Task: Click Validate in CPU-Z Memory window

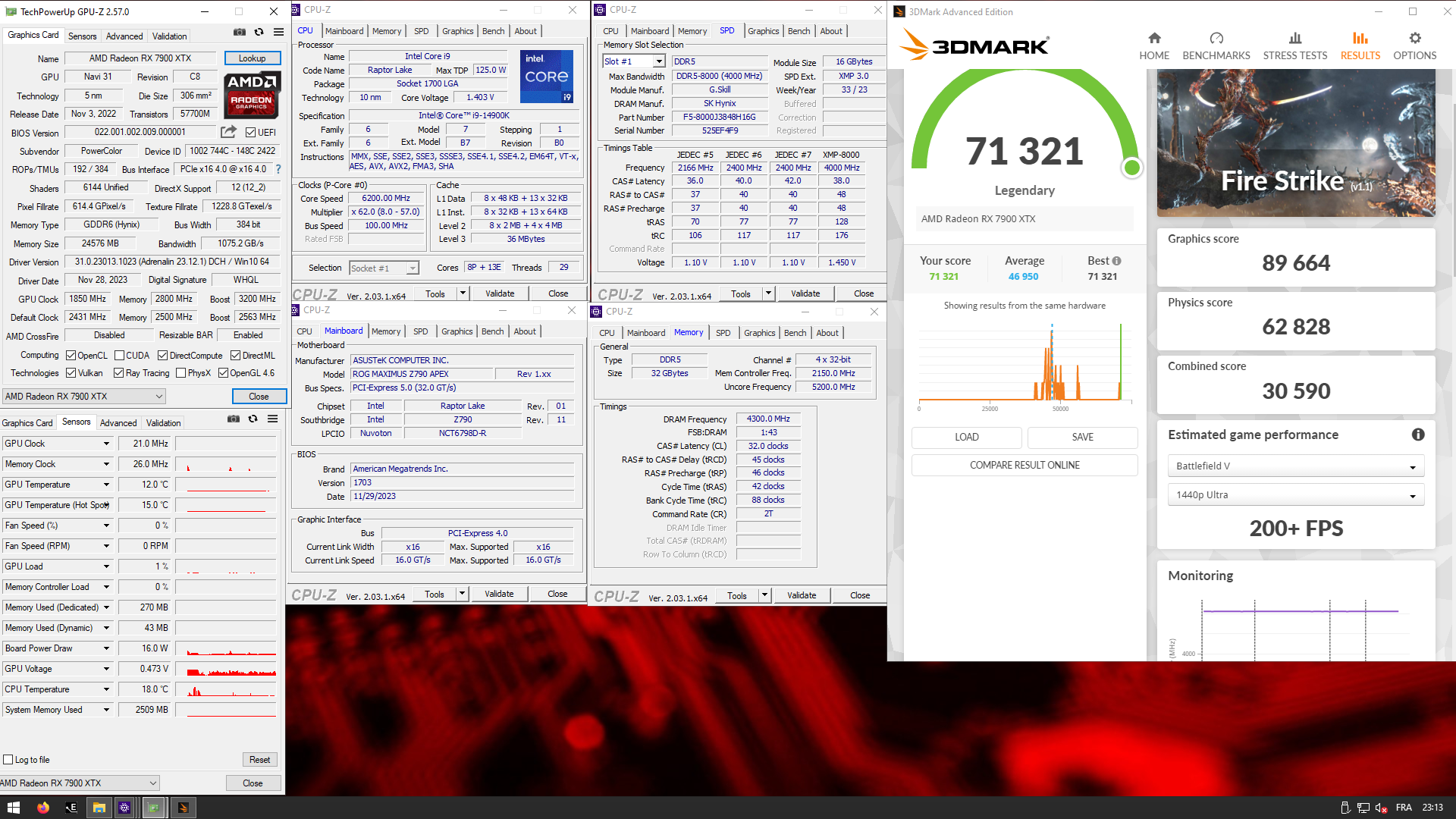Action: (x=802, y=595)
